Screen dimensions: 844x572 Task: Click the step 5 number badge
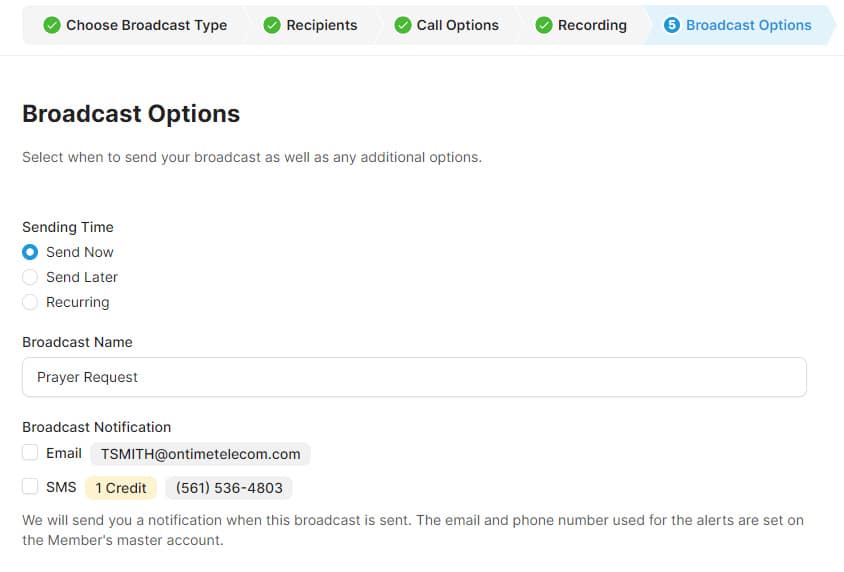pos(672,25)
